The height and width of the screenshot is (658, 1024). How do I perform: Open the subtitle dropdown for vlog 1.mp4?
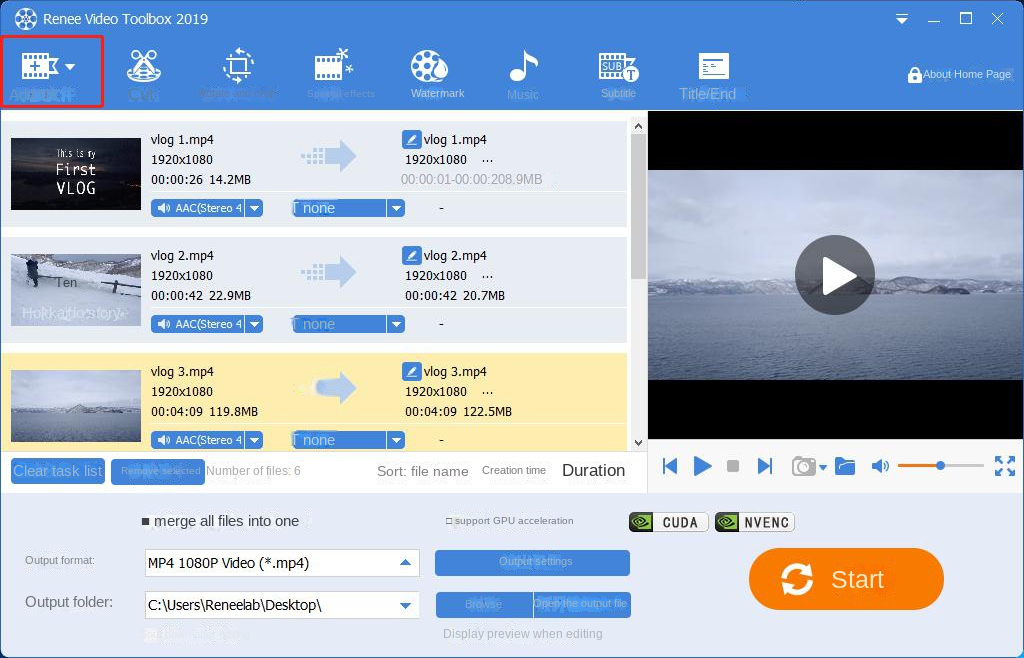(x=396, y=208)
